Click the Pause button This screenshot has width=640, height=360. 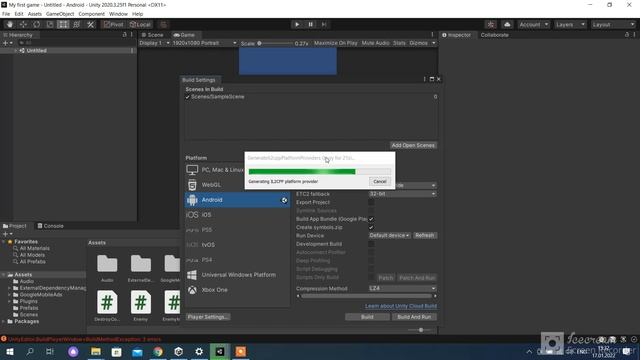tap(311, 24)
